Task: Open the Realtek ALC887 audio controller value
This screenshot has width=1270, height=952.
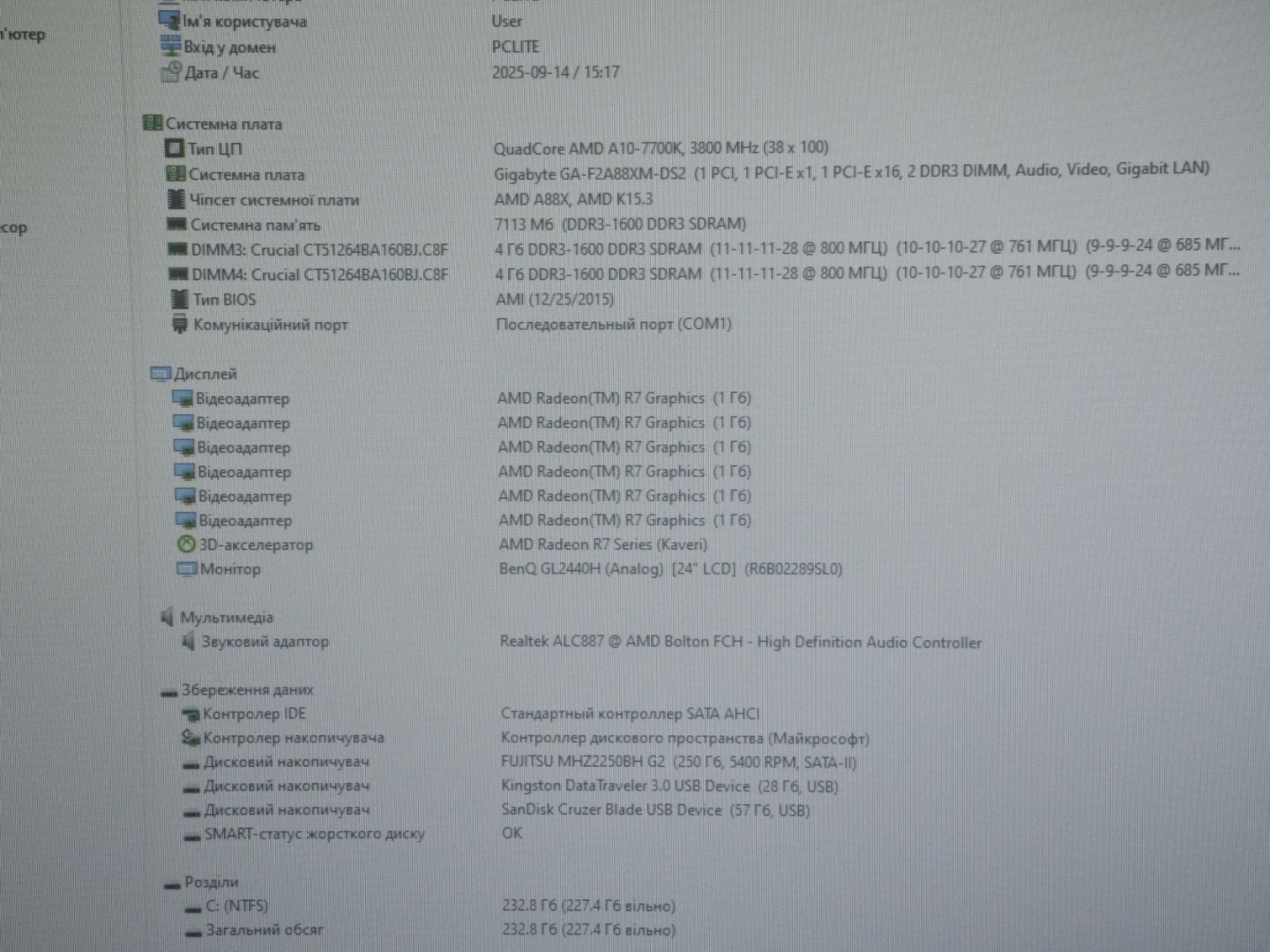Action: tap(741, 642)
